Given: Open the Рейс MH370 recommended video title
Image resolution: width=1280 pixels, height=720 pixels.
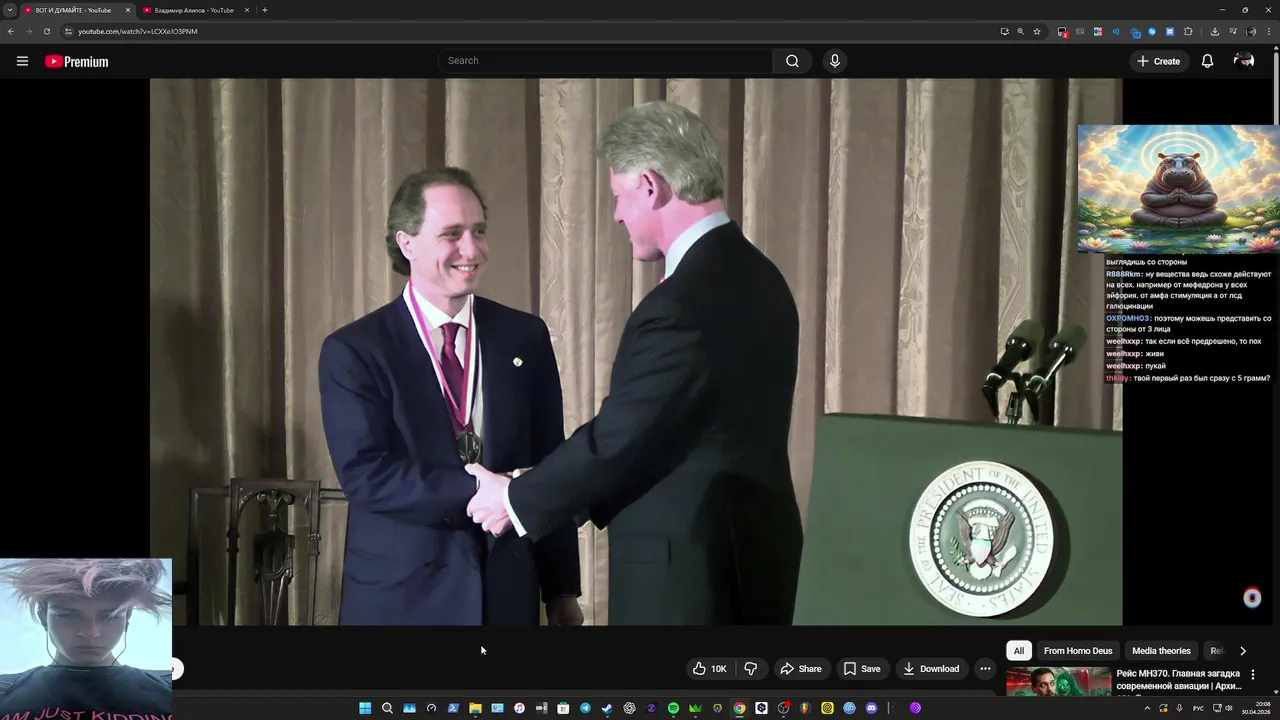Looking at the screenshot, I should tap(1179, 680).
